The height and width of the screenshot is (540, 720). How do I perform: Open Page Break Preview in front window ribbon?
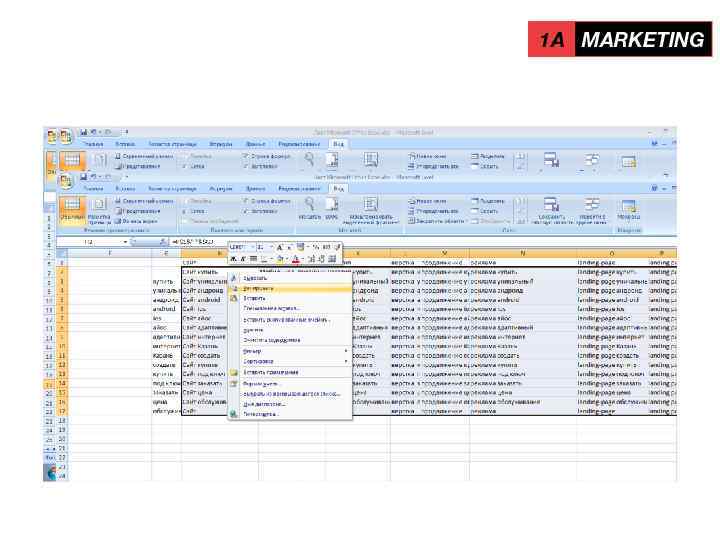144,201
